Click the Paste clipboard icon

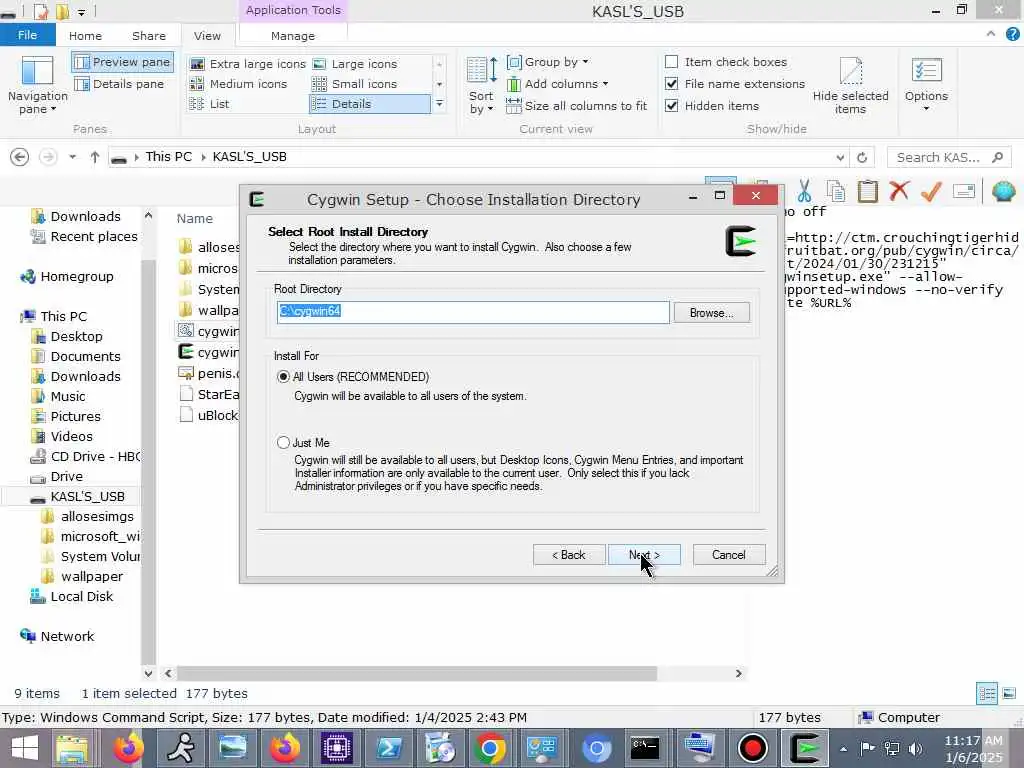coord(867,191)
